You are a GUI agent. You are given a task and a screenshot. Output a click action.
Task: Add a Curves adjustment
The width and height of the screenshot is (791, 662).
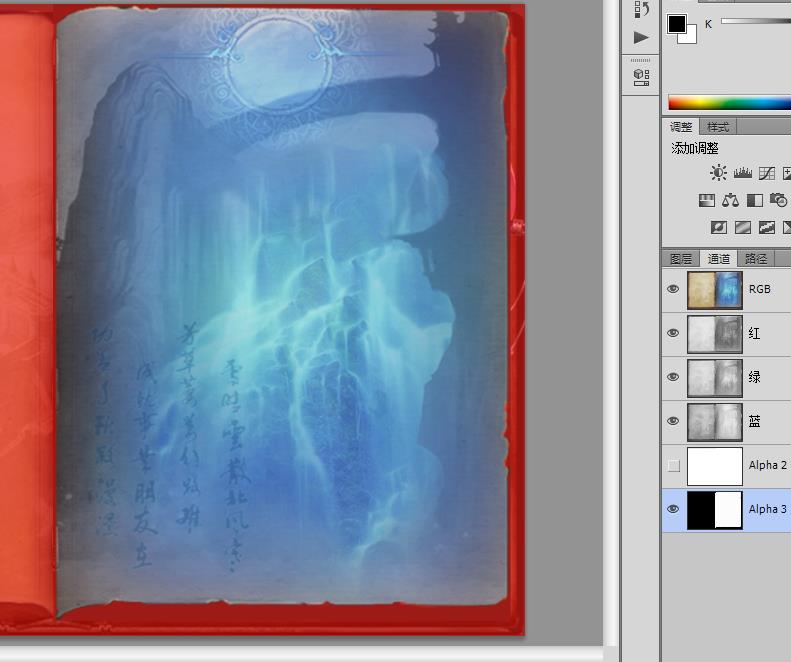[767, 174]
